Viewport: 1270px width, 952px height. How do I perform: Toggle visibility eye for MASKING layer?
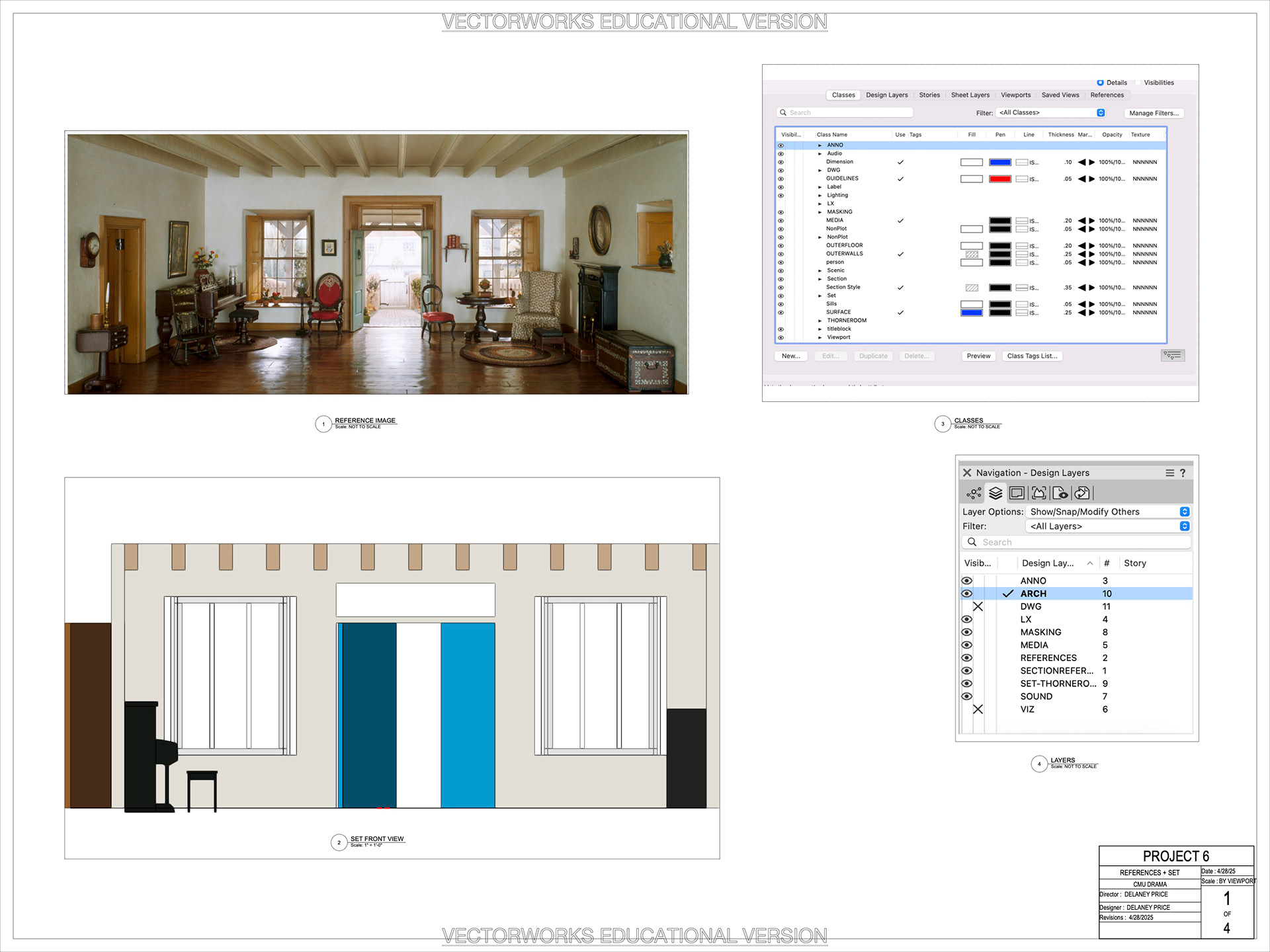pos(966,632)
